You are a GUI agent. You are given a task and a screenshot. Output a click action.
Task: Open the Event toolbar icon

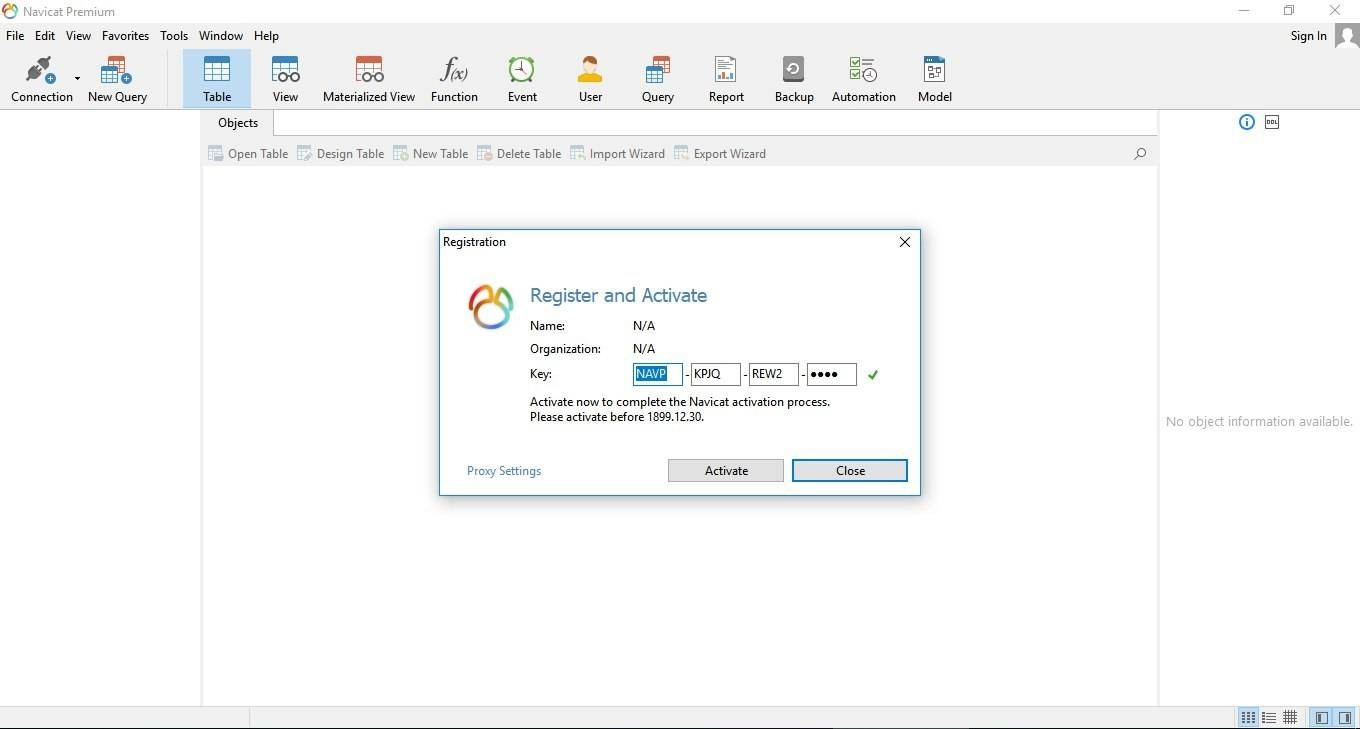pyautogui.click(x=522, y=80)
